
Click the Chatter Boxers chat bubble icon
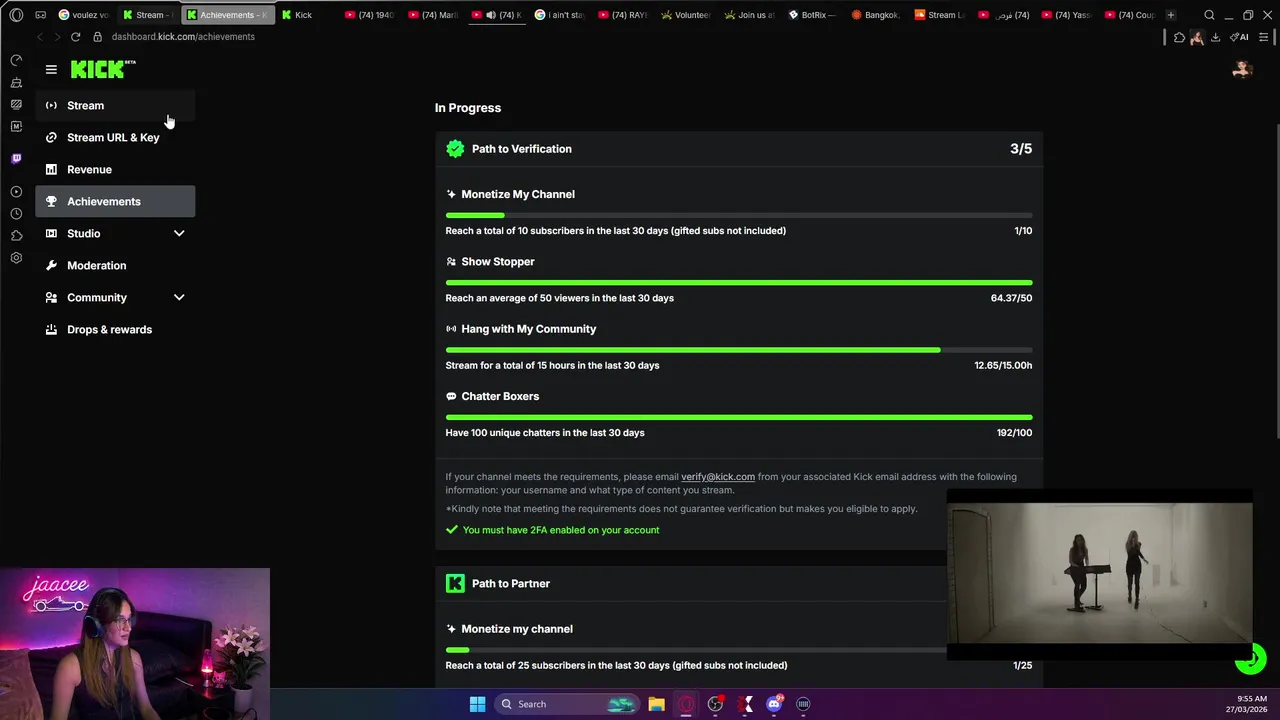[451, 396]
